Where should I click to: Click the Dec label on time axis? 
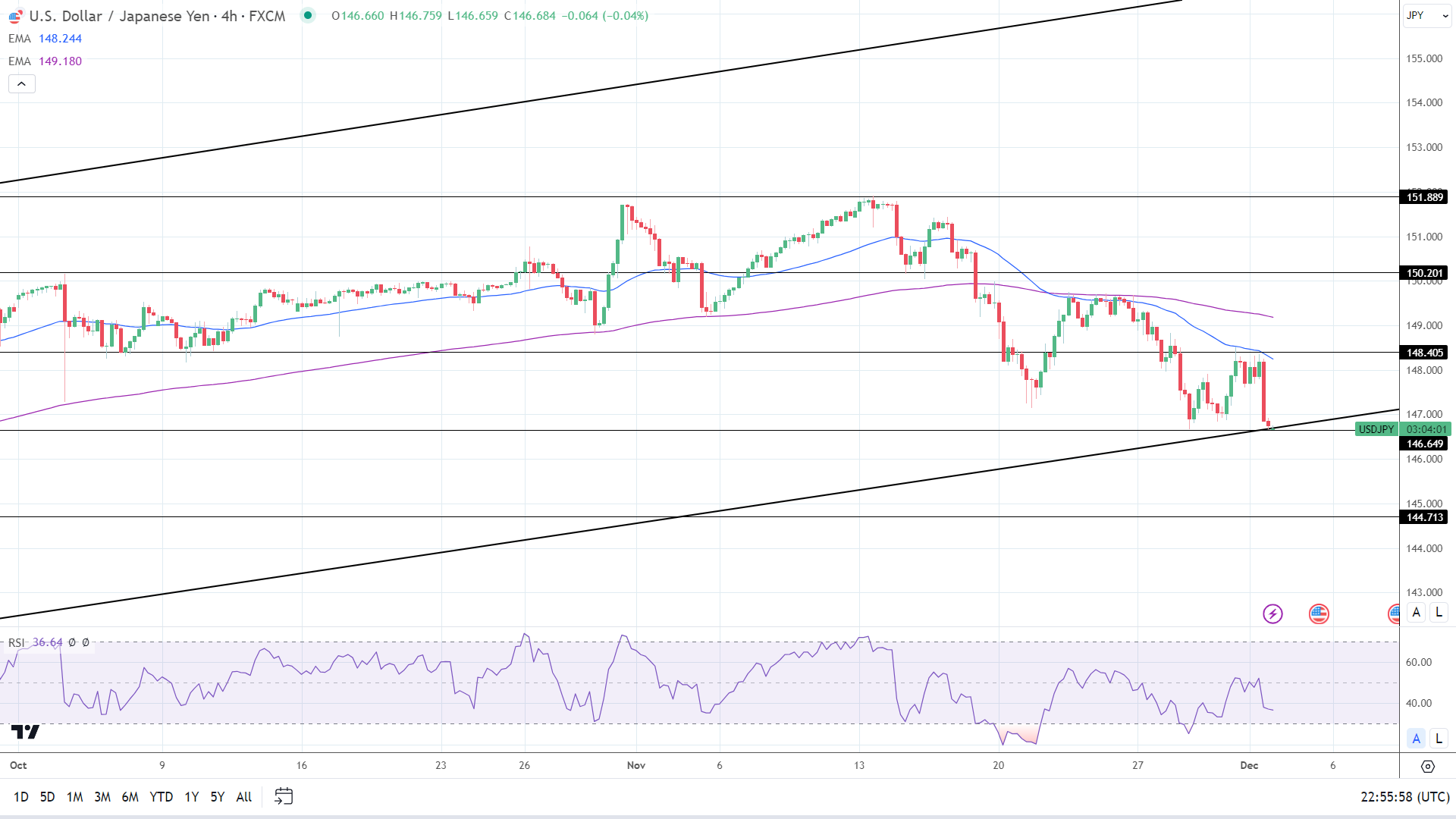pyautogui.click(x=1249, y=765)
